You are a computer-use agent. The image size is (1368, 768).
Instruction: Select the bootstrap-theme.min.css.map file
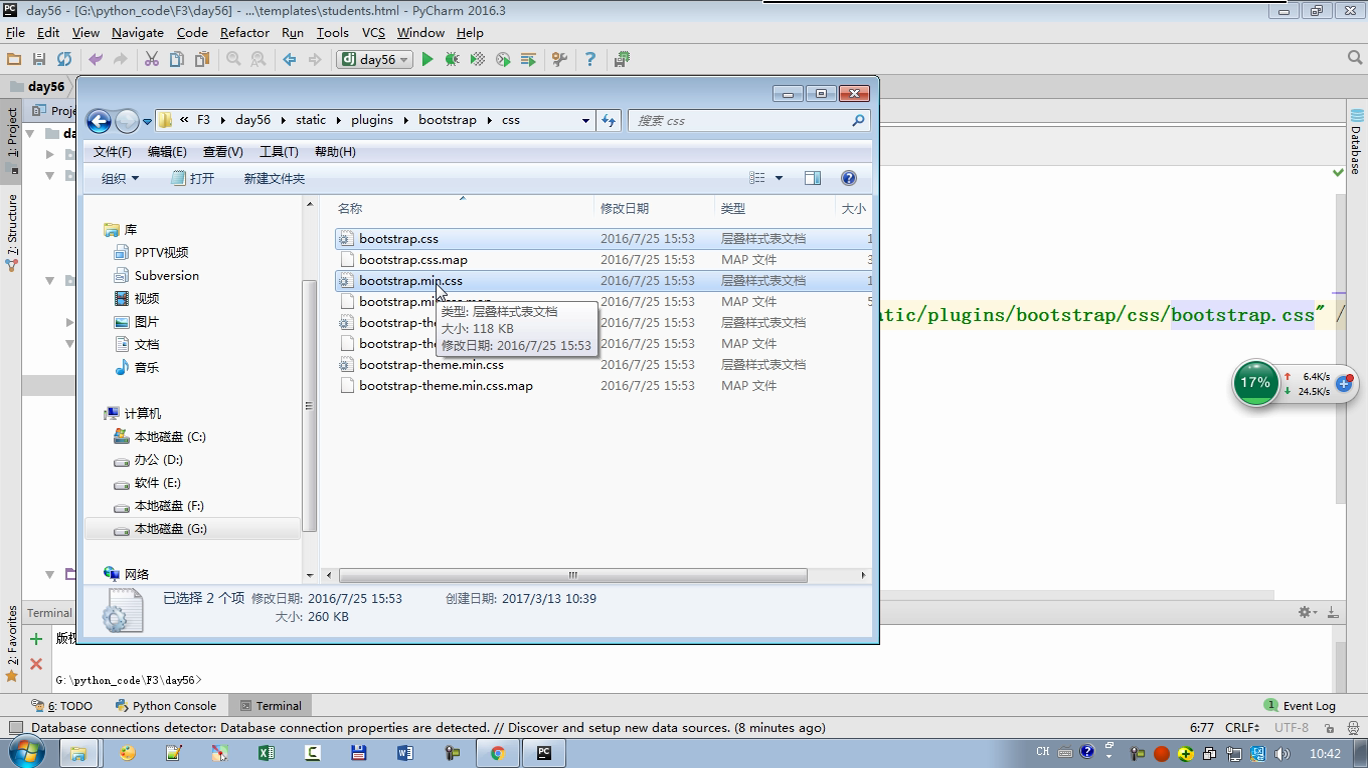(445, 385)
